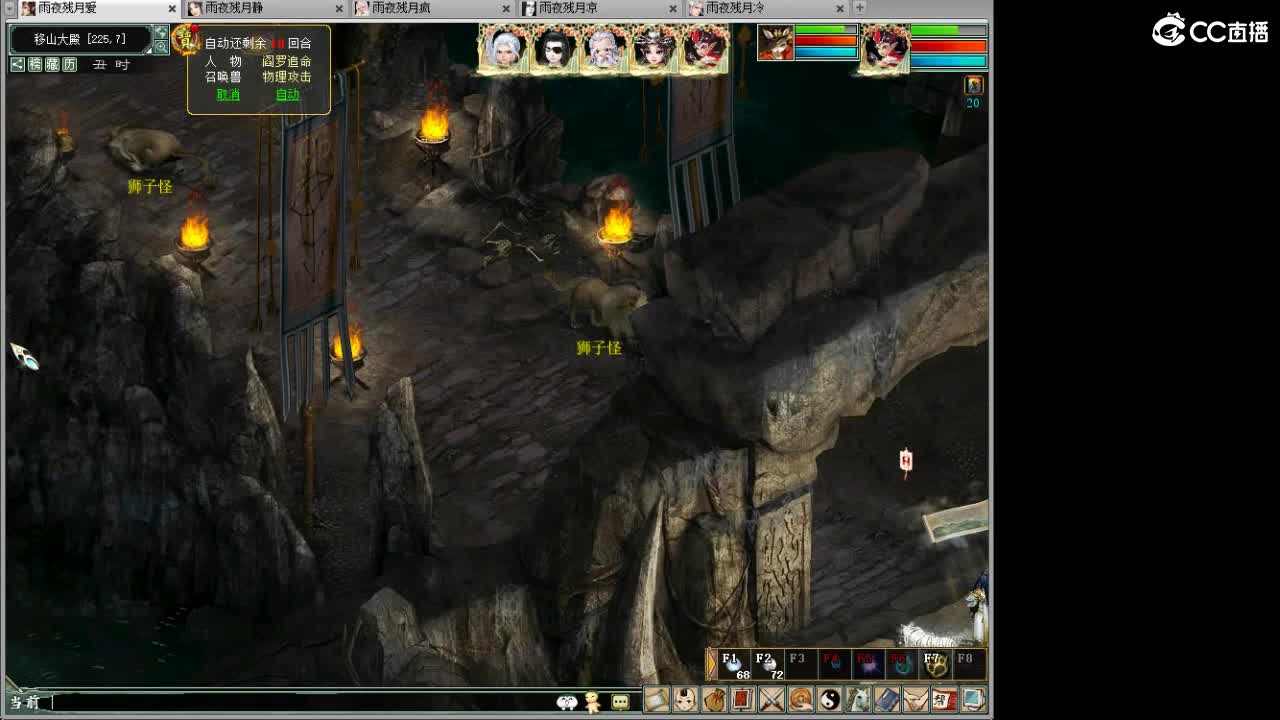The height and width of the screenshot is (720, 1280).
Task: Click the player character portrait beside status bars
Action: coord(886,47)
